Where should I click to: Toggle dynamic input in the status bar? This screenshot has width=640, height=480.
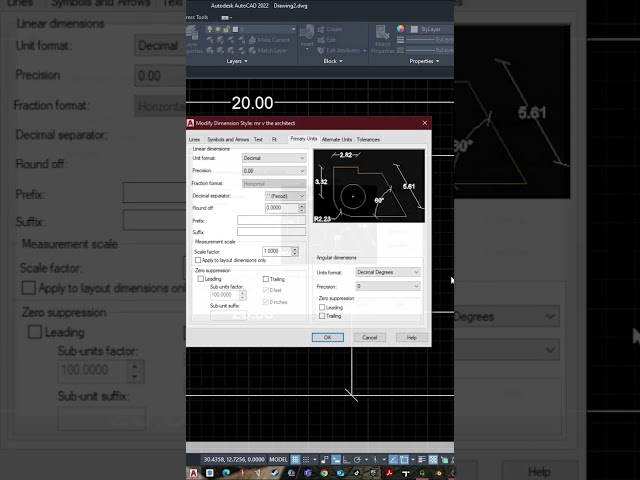click(x=336, y=460)
